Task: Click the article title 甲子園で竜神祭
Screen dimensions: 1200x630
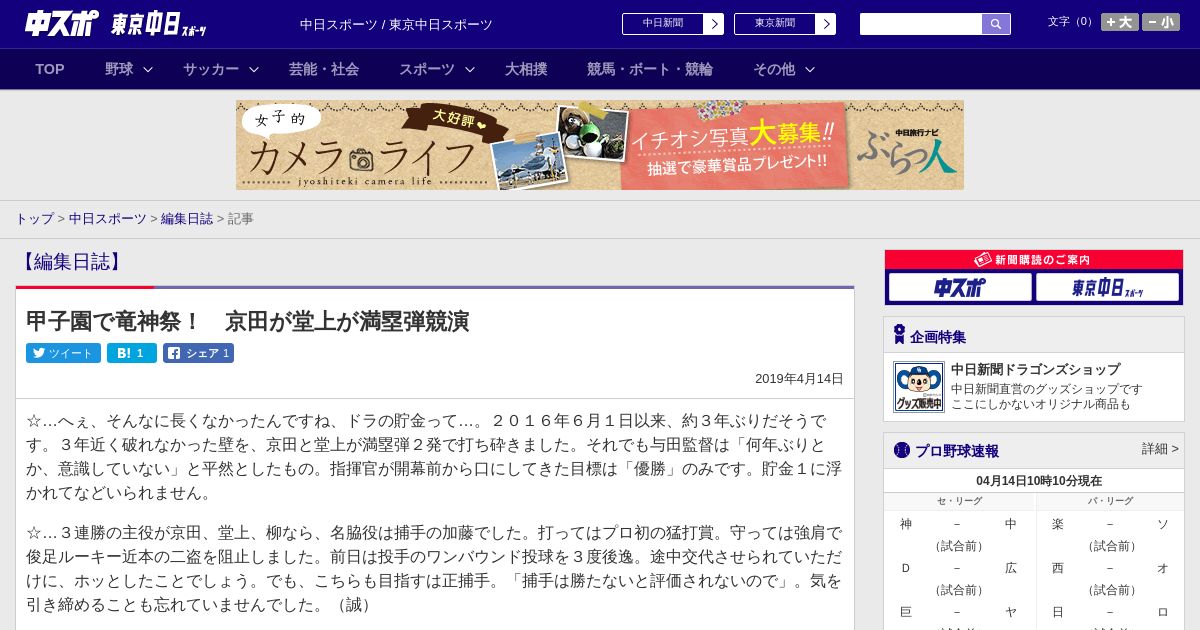Action: tap(247, 321)
